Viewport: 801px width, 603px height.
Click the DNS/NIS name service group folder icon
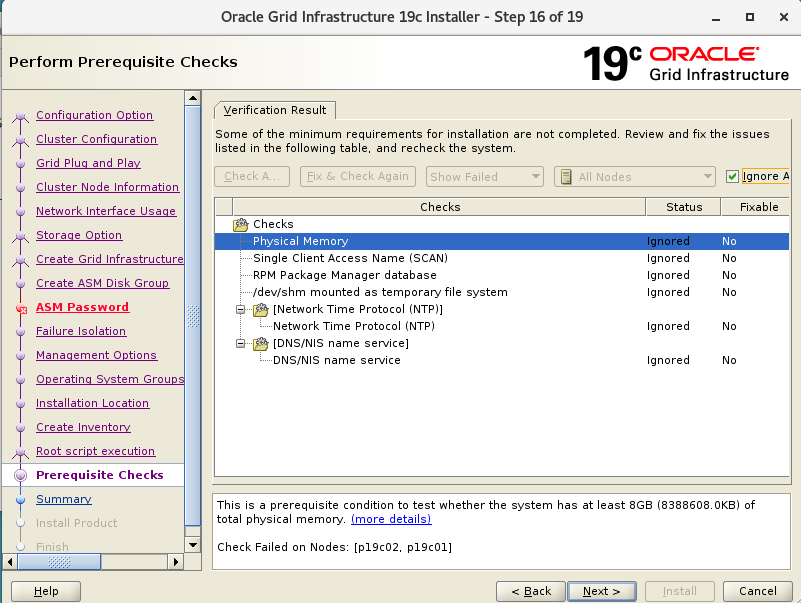coord(261,343)
